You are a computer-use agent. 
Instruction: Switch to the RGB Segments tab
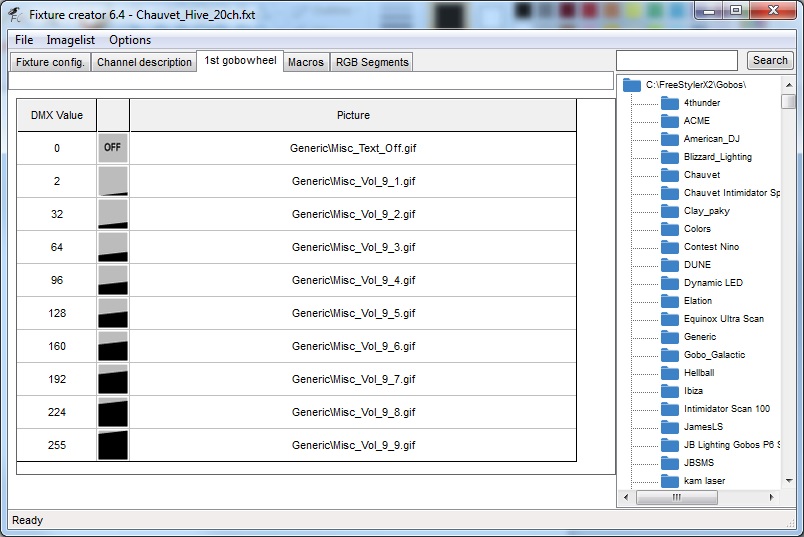tap(371, 62)
